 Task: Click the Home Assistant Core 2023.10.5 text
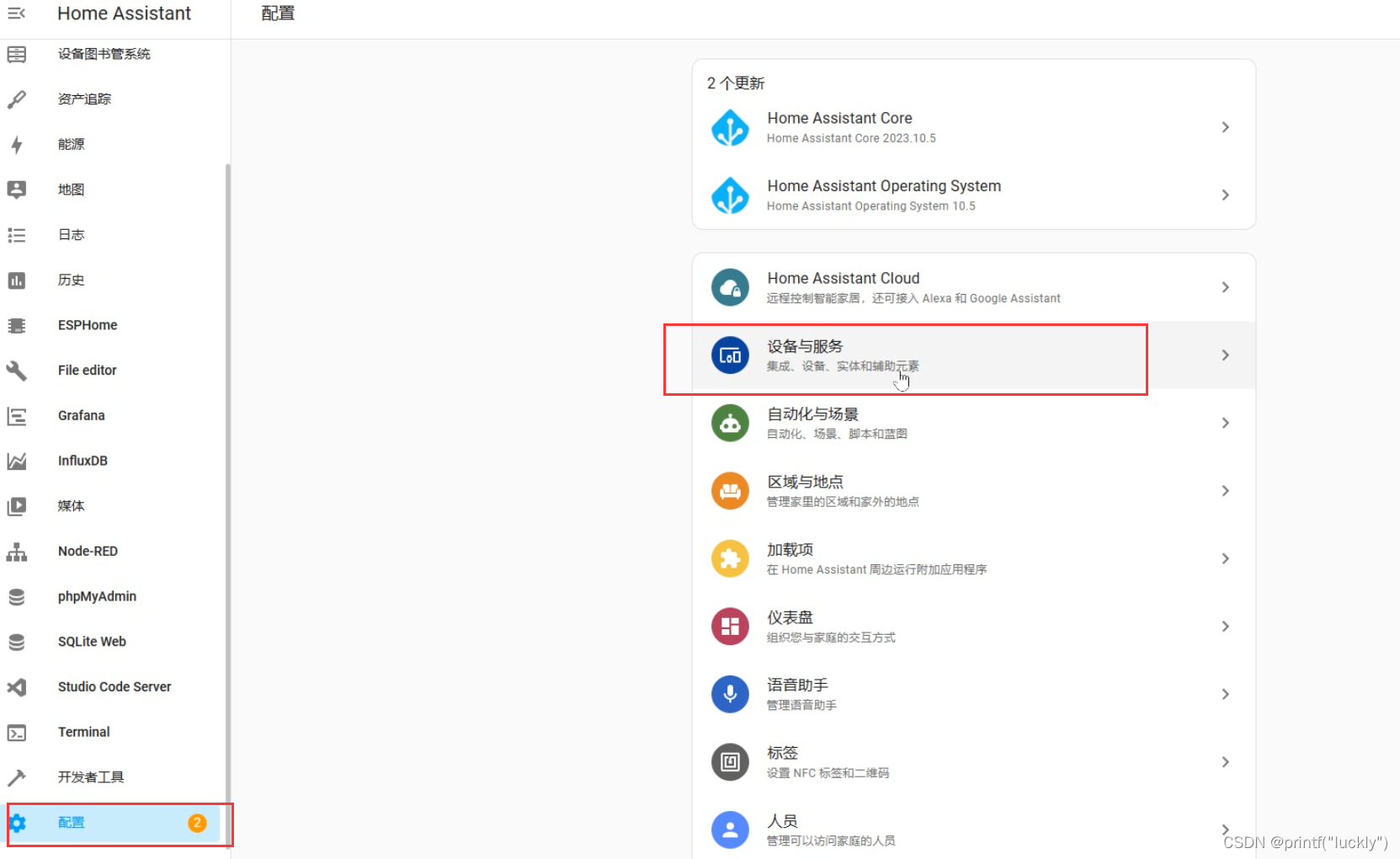coord(851,138)
